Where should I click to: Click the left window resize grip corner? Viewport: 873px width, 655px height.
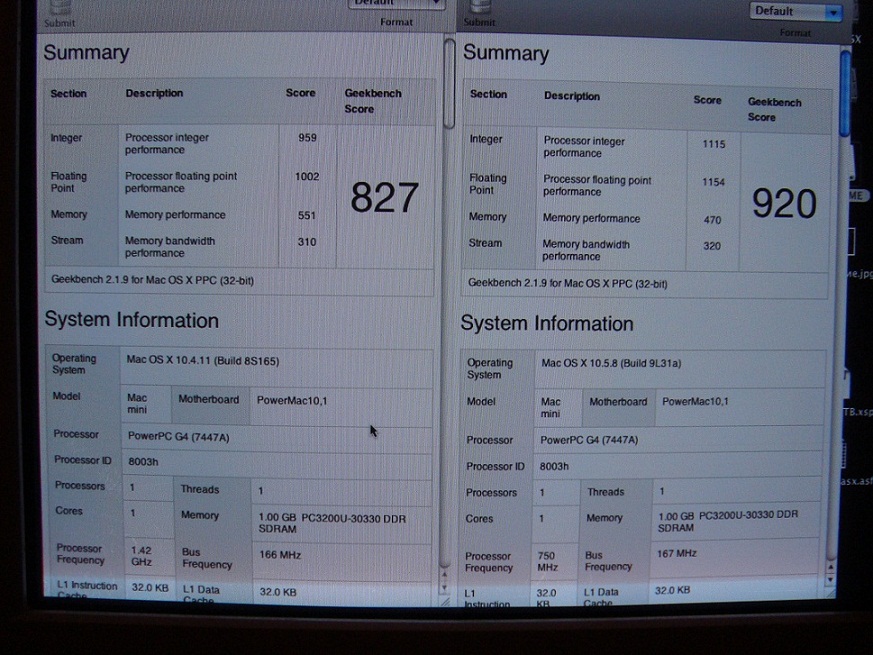444,602
